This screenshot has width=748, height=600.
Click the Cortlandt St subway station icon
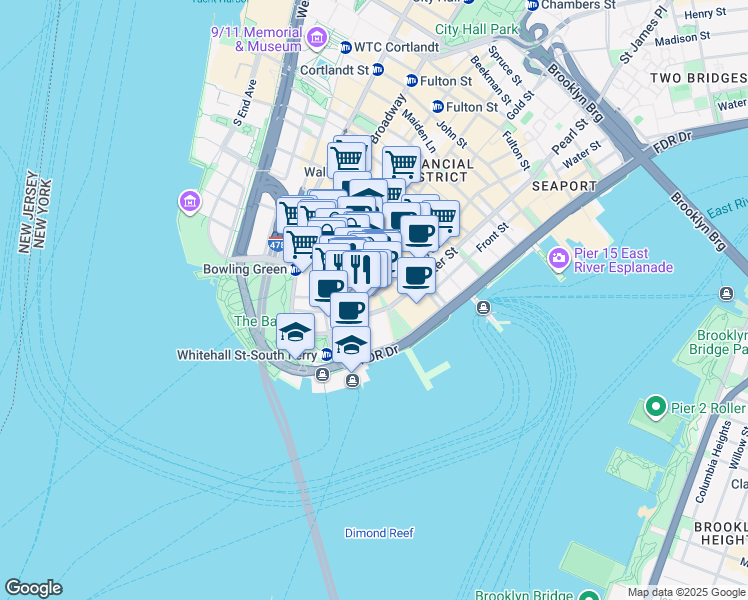click(x=378, y=70)
